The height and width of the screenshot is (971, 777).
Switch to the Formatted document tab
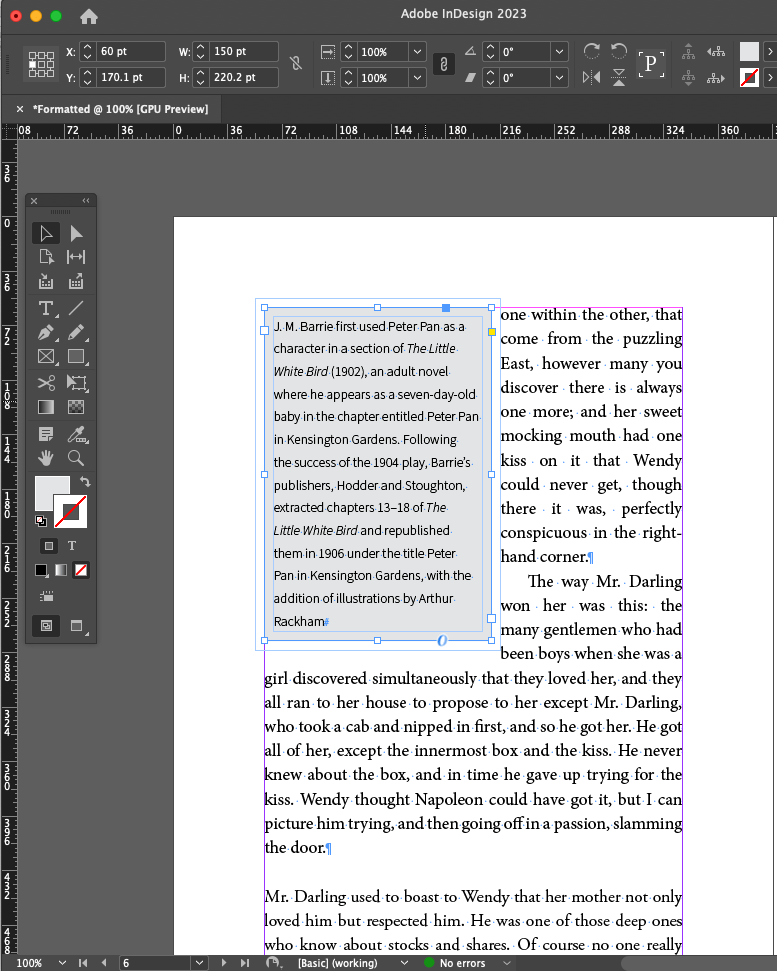click(x=121, y=109)
